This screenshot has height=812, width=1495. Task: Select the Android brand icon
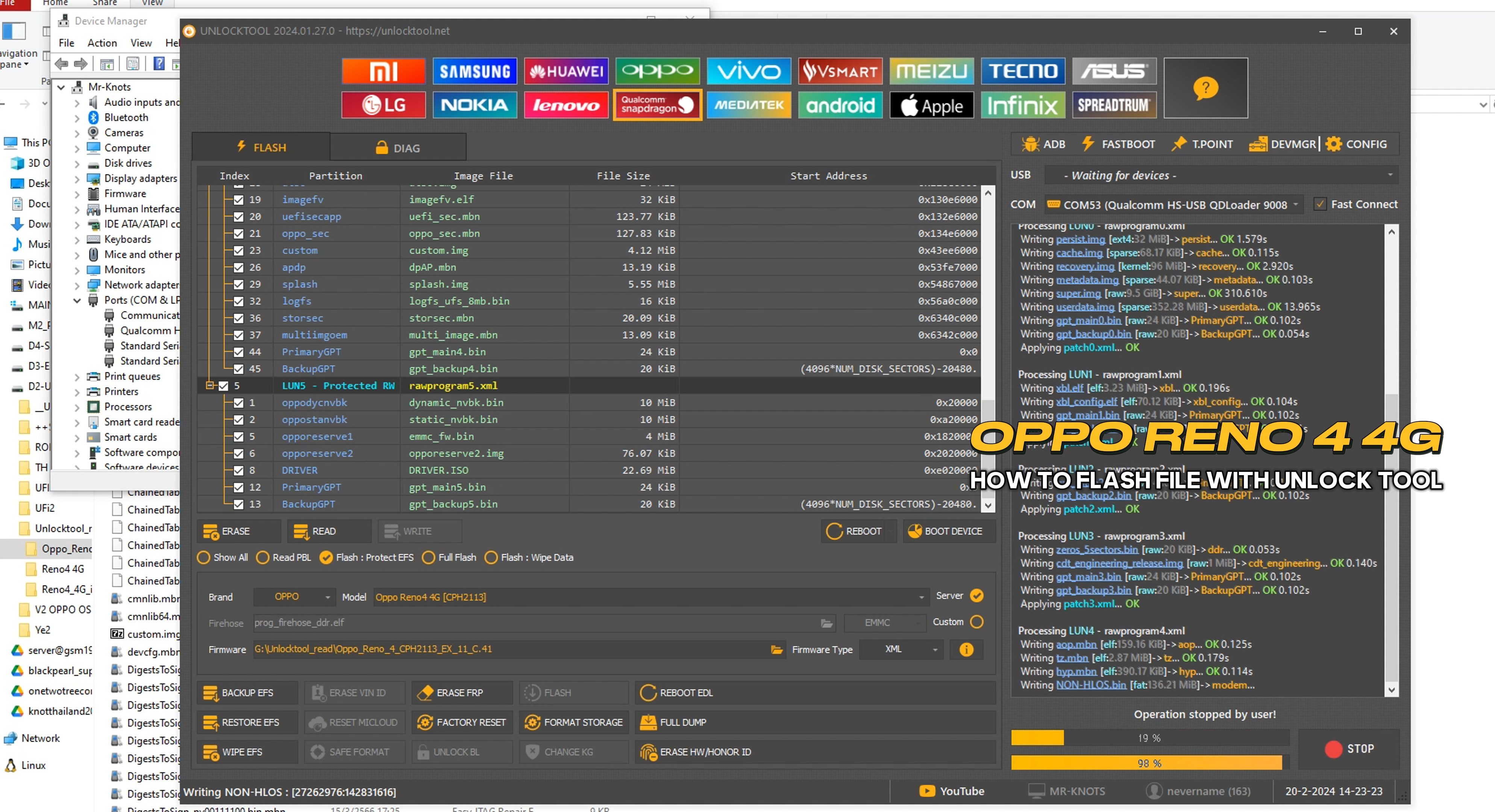[x=840, y=105]
